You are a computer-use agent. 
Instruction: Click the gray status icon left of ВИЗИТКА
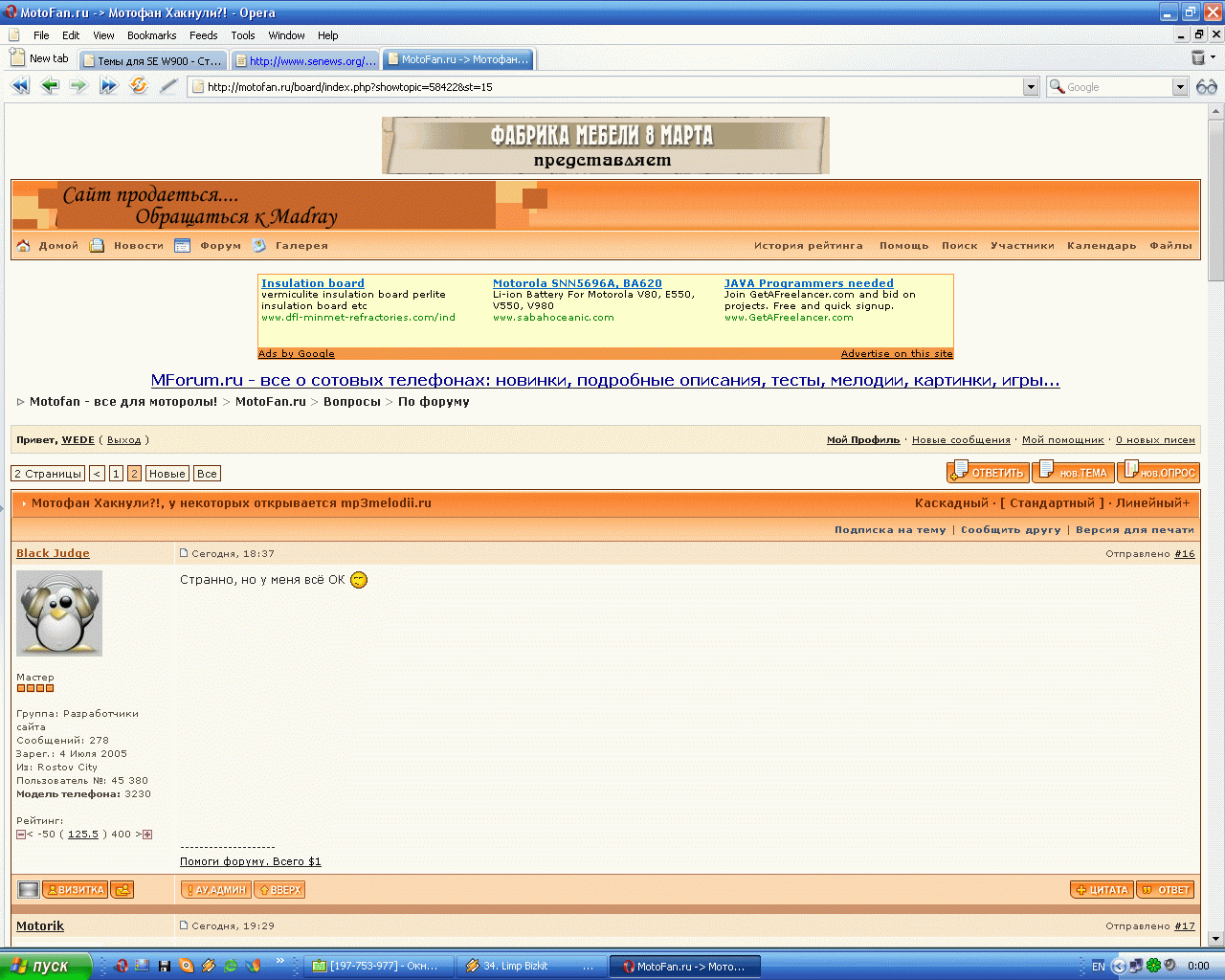29,890
